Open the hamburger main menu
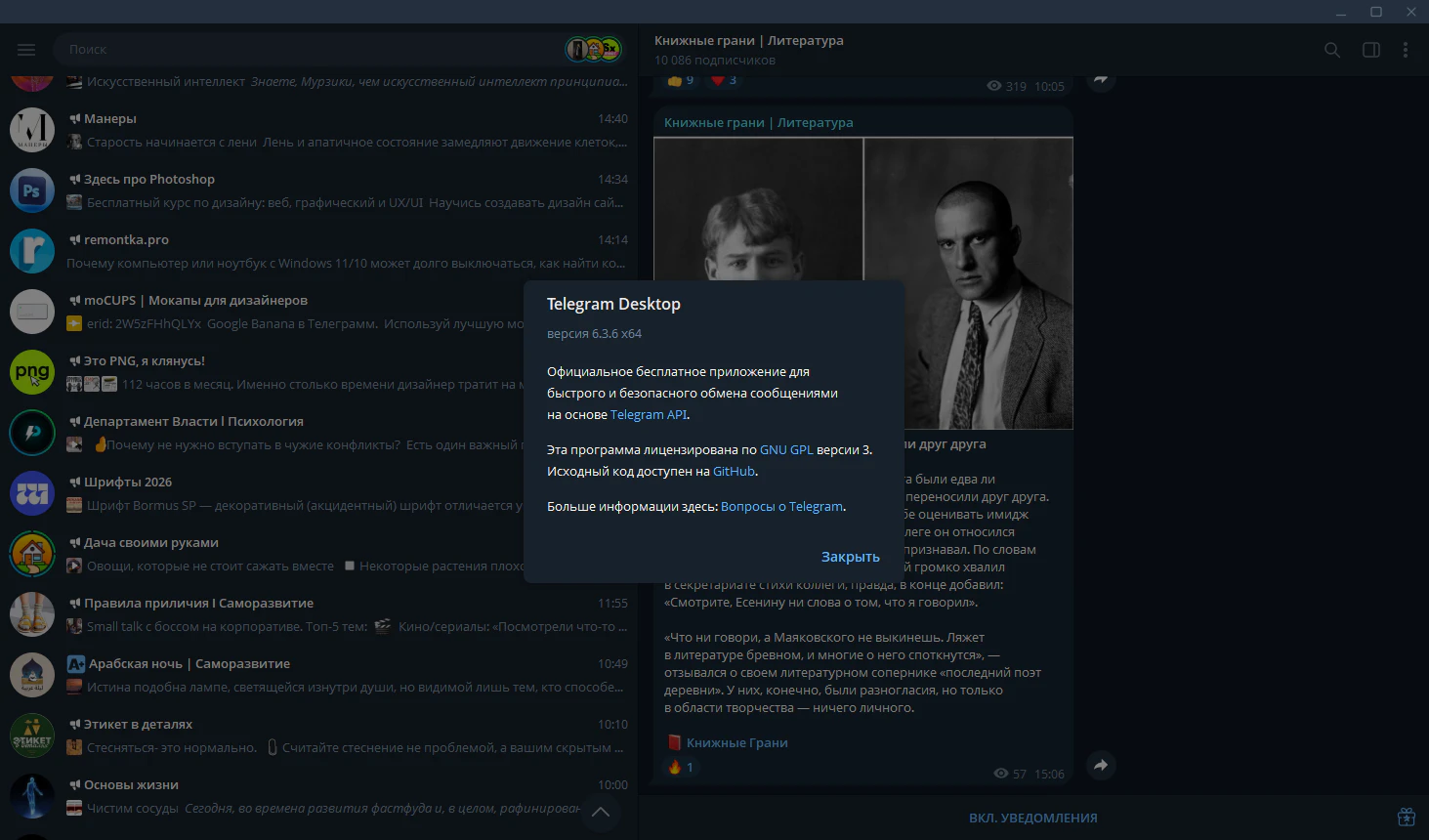Image resolution: width=1429 pixels, height=840 pixels. click(x=26, y=50)
